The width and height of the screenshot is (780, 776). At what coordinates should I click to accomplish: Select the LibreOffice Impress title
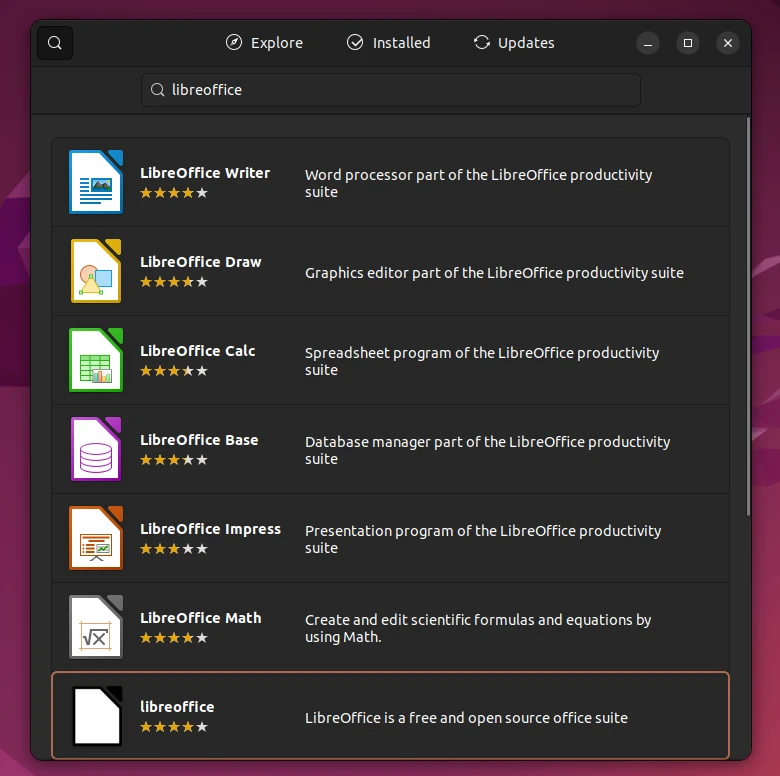[210, 529]
